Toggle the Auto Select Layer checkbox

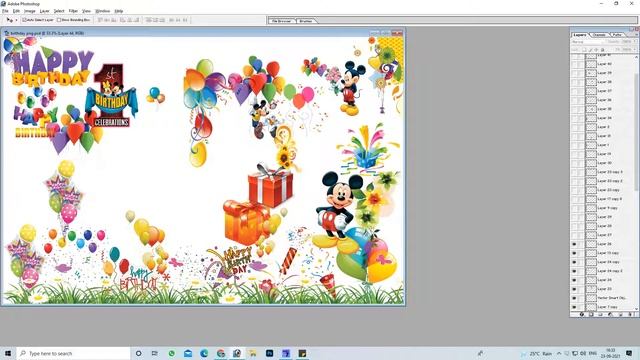(24, 20)
